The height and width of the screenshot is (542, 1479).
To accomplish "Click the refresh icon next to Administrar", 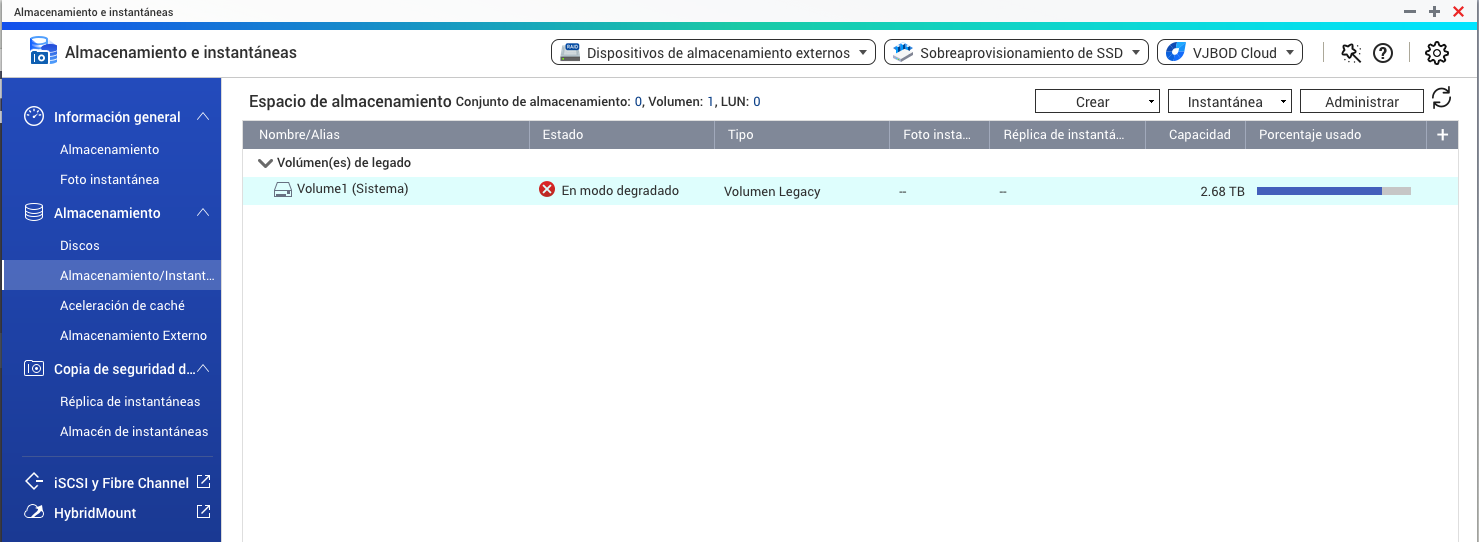I will point(1441,98).
